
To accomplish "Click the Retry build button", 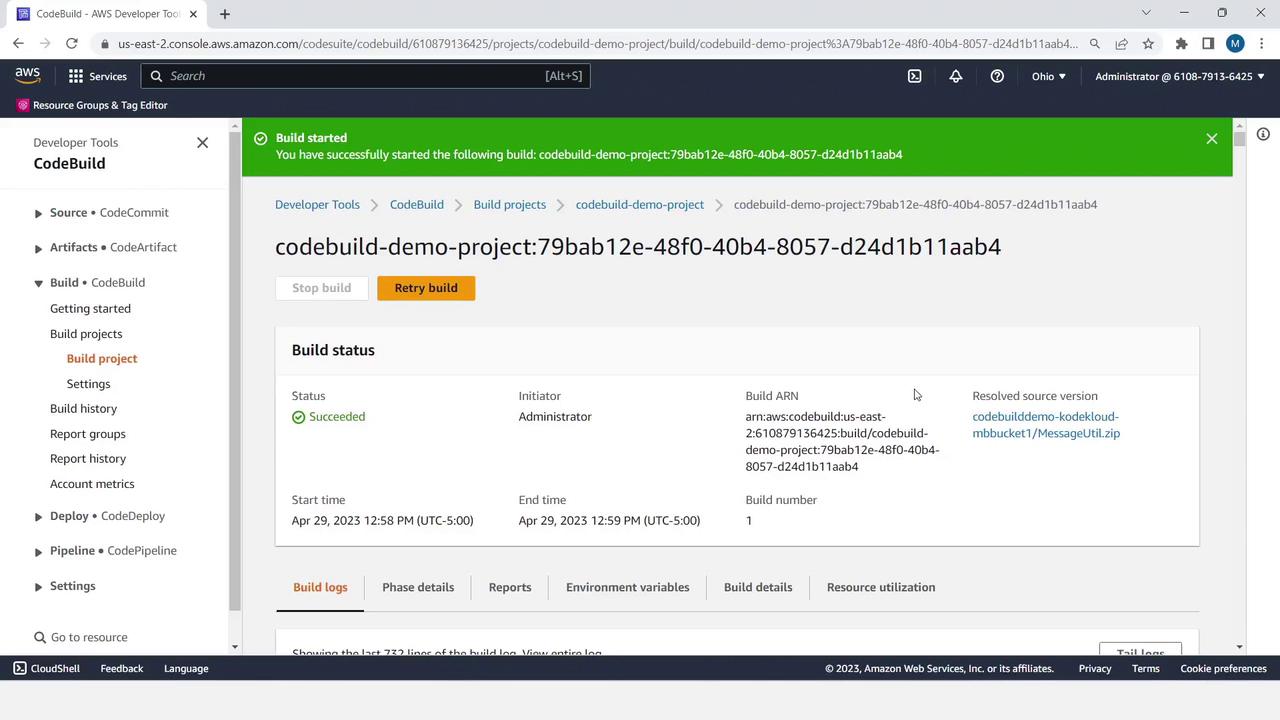I will point(426,288).
